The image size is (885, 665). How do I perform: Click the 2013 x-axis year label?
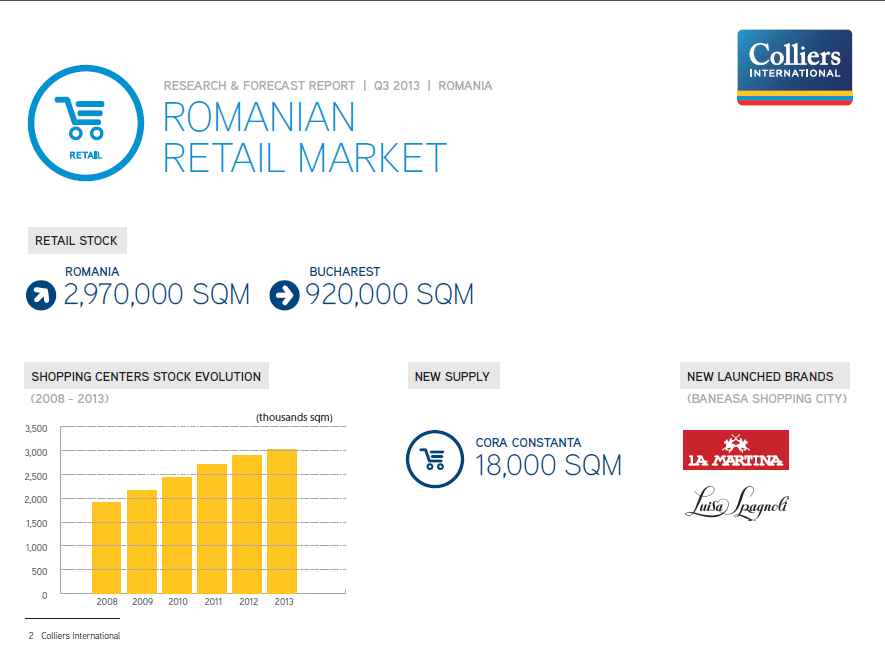(284, 602)
